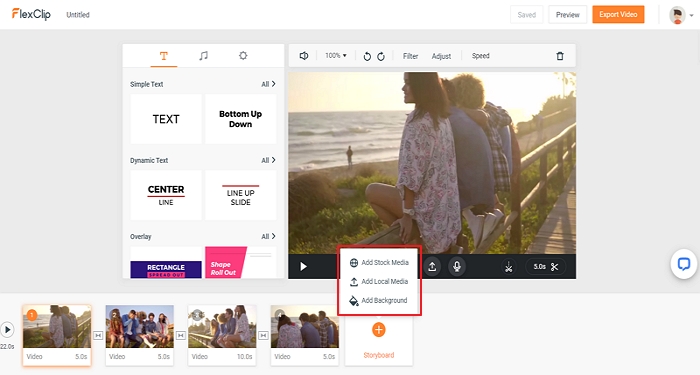
Task: Open the Text tab in side panel
Action: click(164, 56)
